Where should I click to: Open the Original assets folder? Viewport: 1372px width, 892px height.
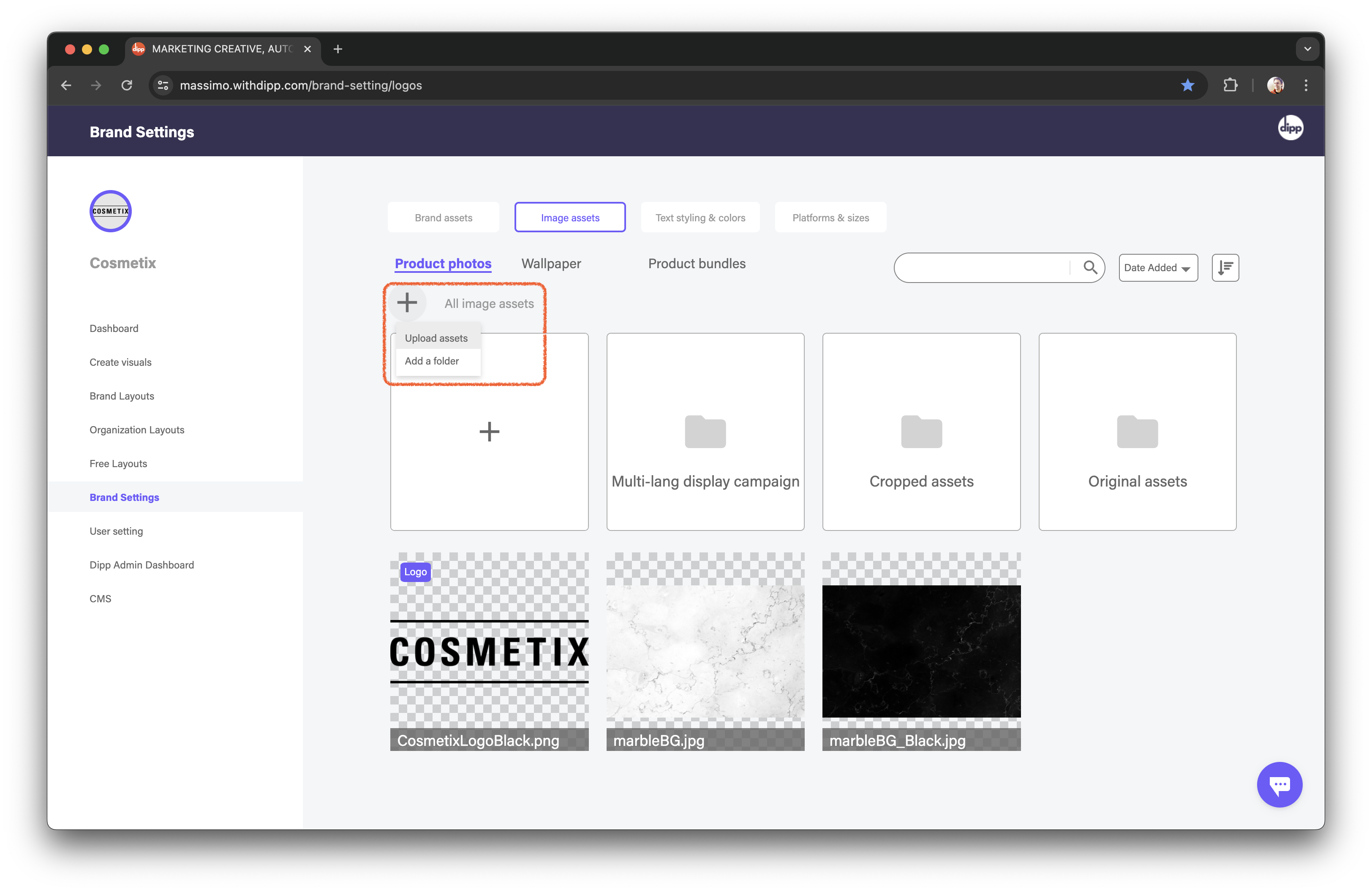pos(1138,432)
